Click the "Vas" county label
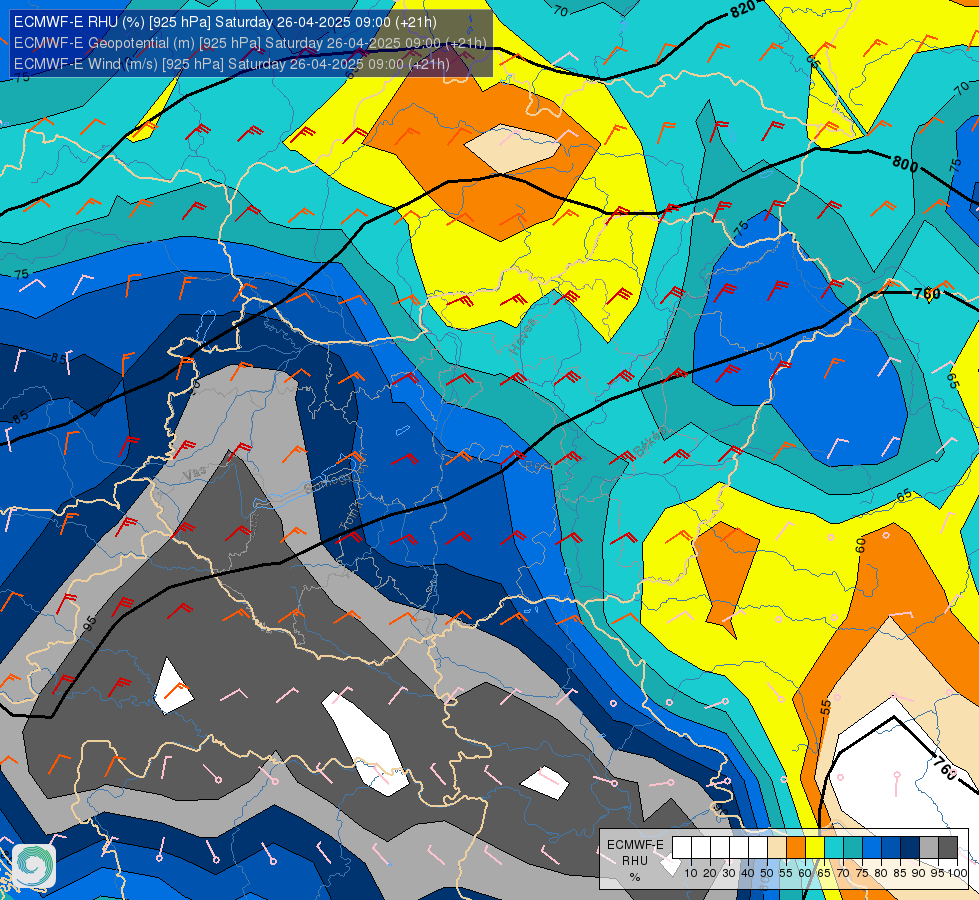The width and height of the screenshot is (979, 900). pyautogui.click(x=195, y=474)
